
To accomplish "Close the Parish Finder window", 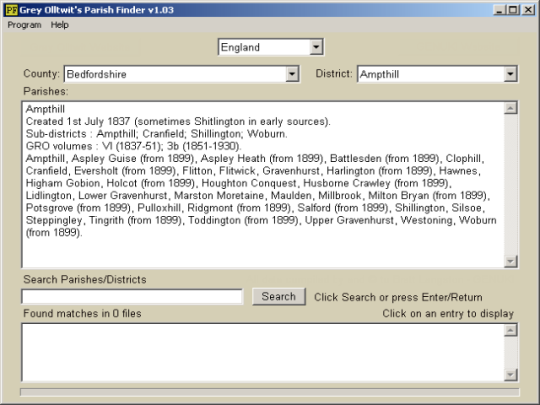I will point(528,10).
